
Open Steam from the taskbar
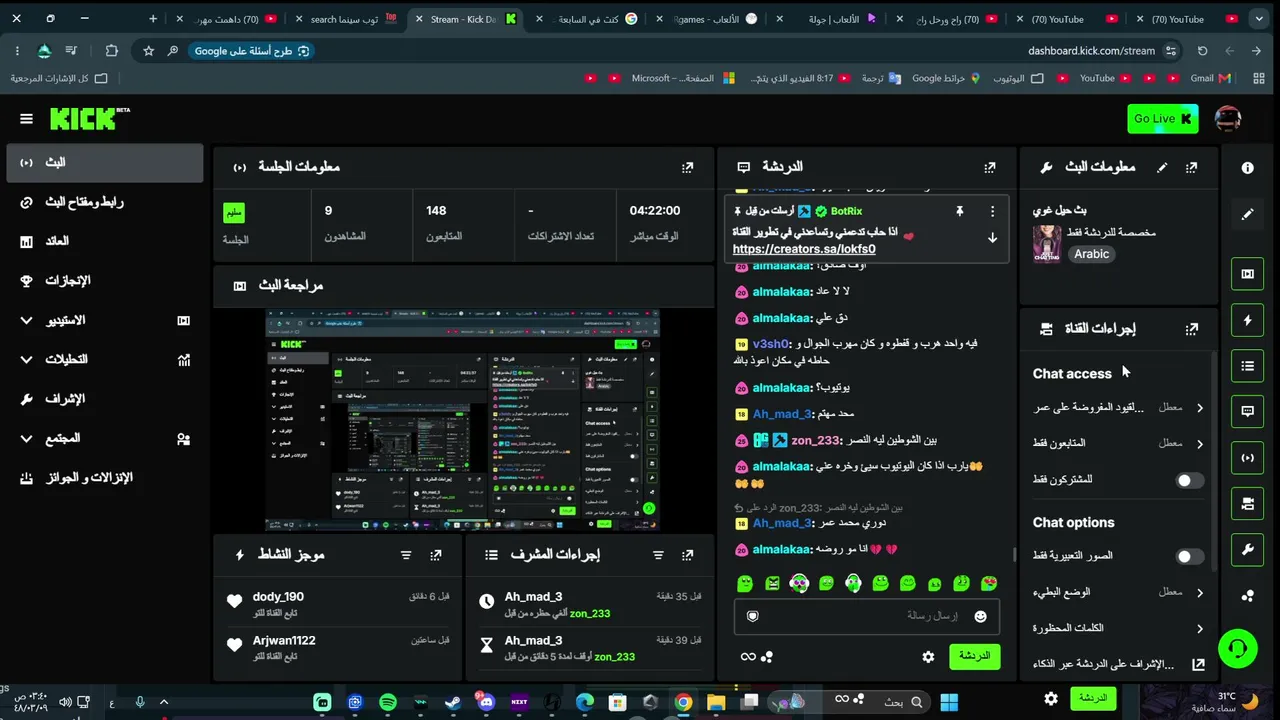[453, 702]
